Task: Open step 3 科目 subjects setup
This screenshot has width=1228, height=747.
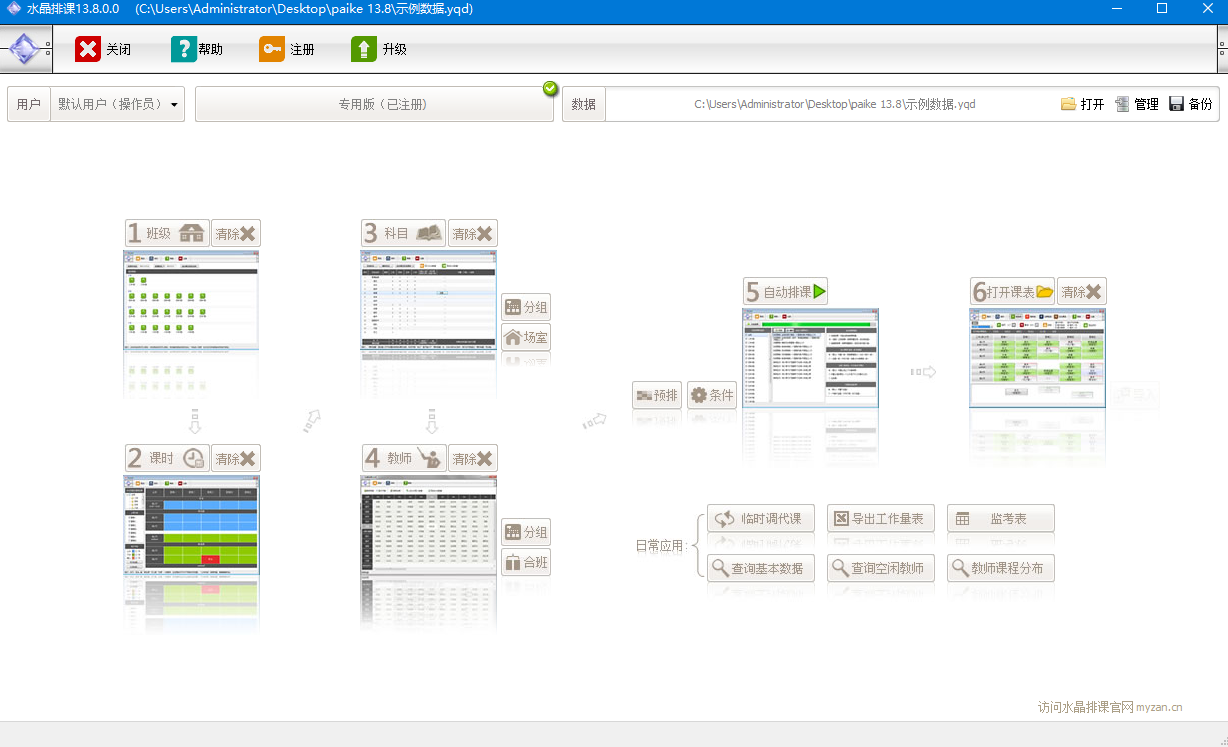Action: [403, 234]
